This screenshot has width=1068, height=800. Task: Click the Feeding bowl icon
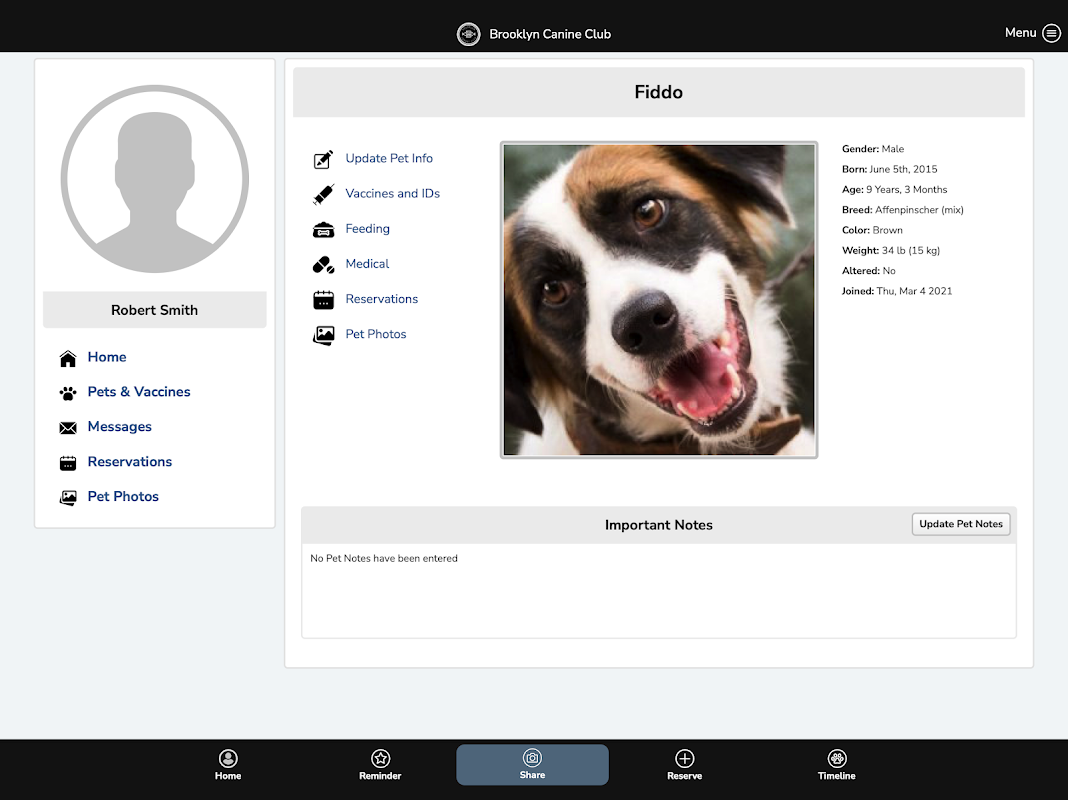(x=323, y=230)
